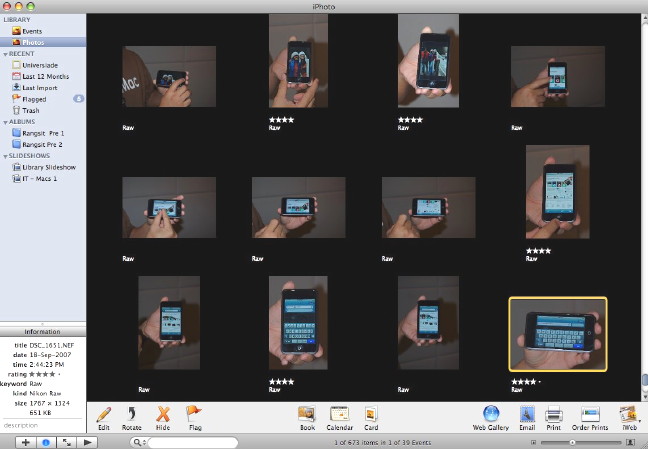Create a Book from photos
The width and height of the screenshot is (648, 449).
(x=307, y=418)
